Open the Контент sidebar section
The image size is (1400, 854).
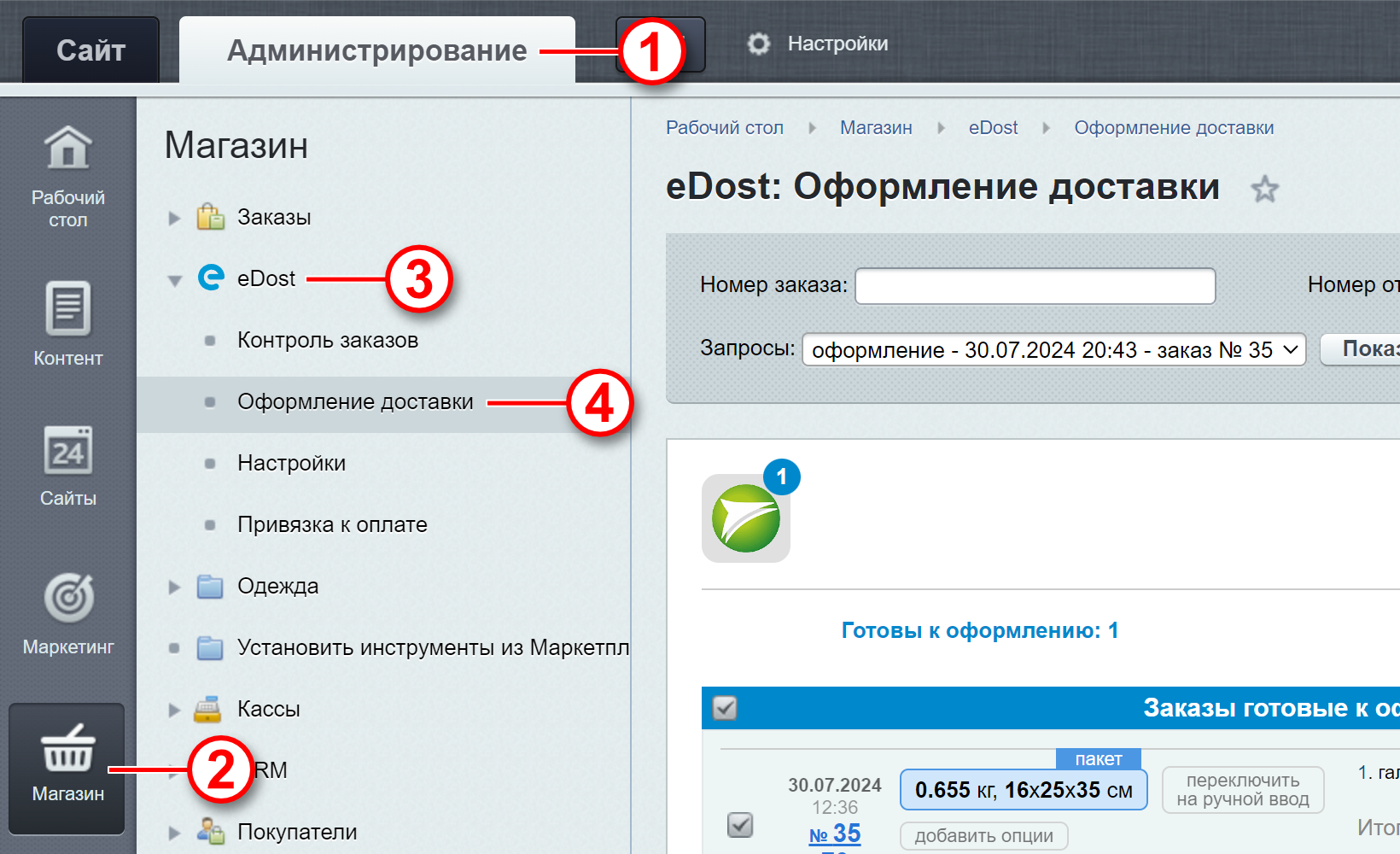point(68,325)
